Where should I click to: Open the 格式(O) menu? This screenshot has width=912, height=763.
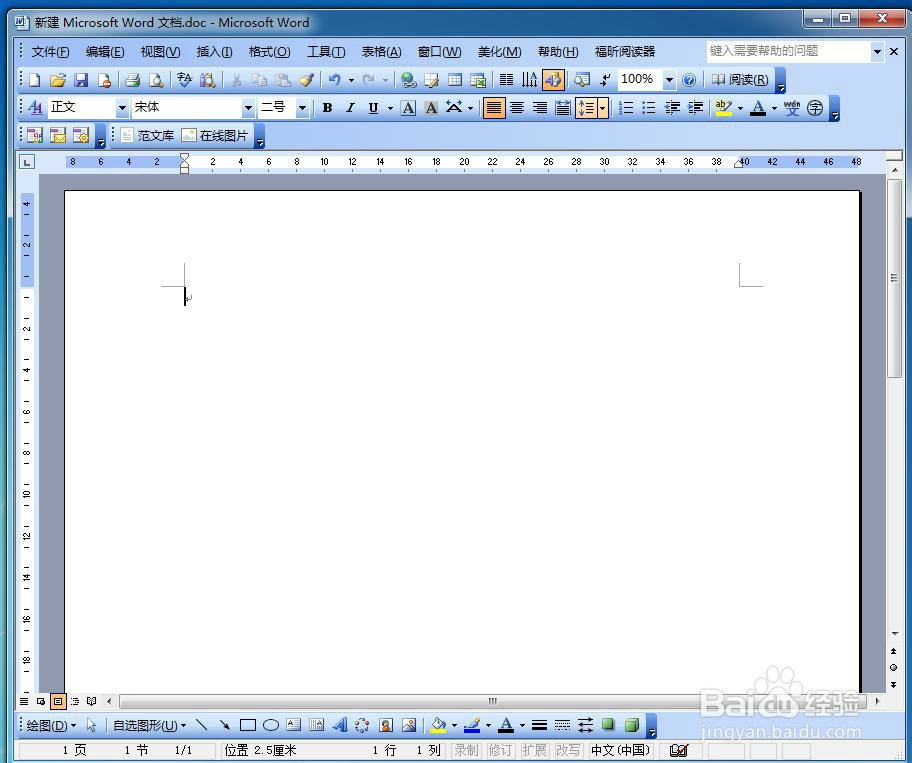click(269, 52)
